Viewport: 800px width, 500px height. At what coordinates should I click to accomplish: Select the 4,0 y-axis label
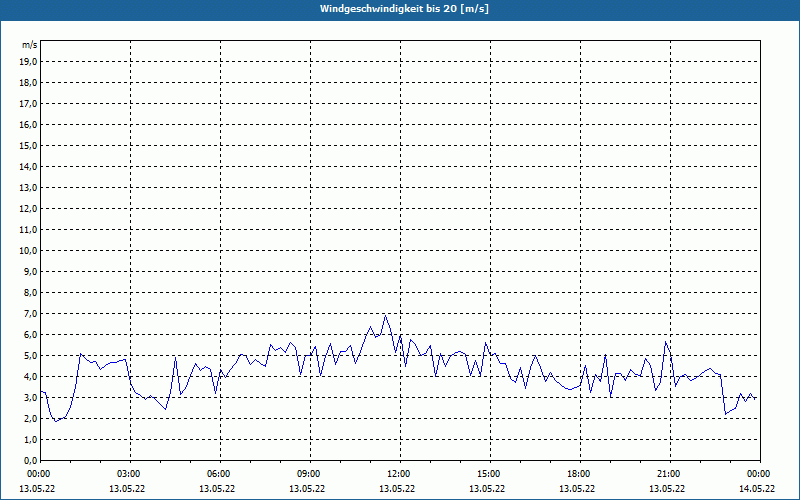tap(31, 377)
